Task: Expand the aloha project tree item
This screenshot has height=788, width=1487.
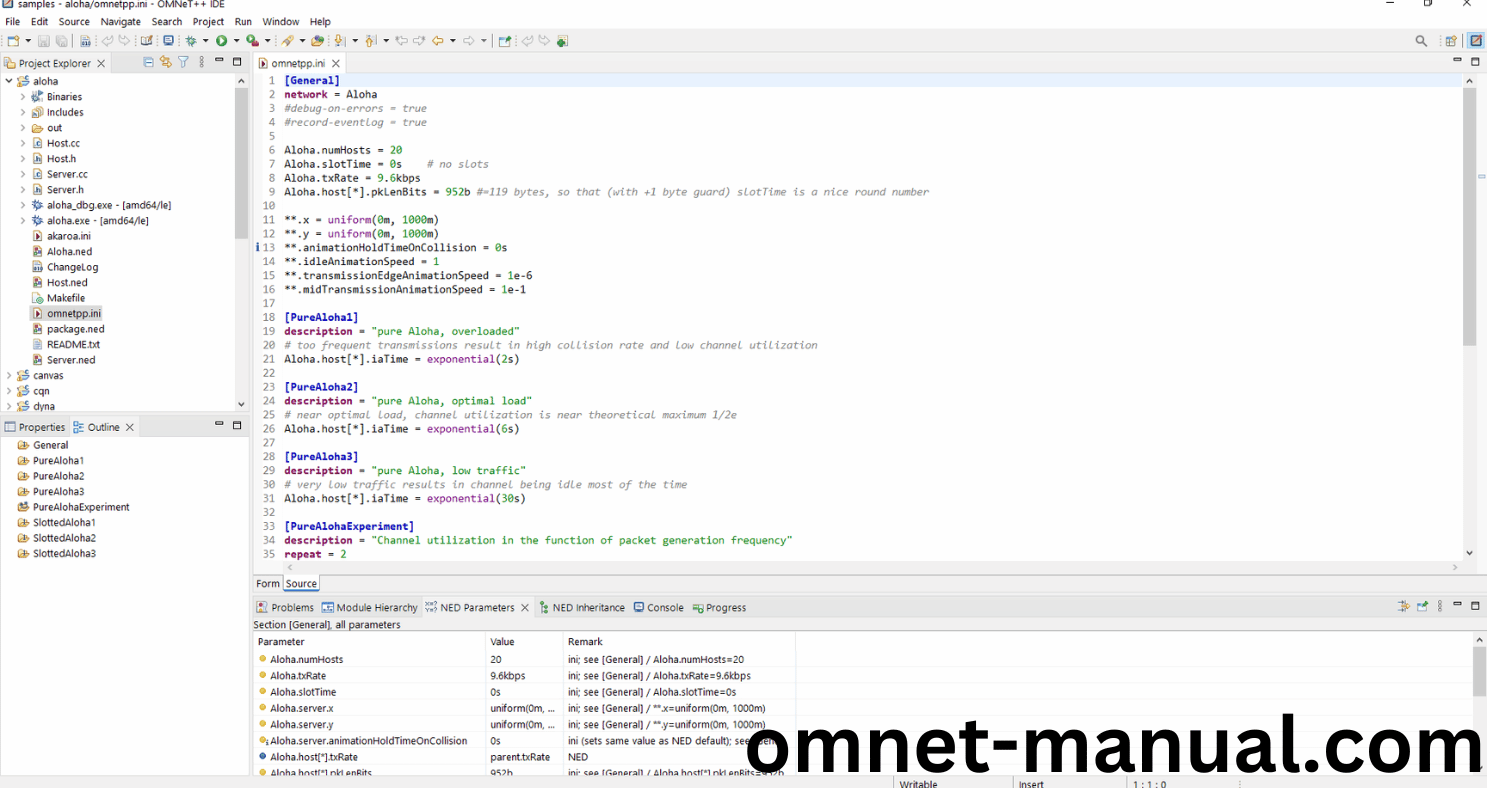Action: [x=8, y=80]
